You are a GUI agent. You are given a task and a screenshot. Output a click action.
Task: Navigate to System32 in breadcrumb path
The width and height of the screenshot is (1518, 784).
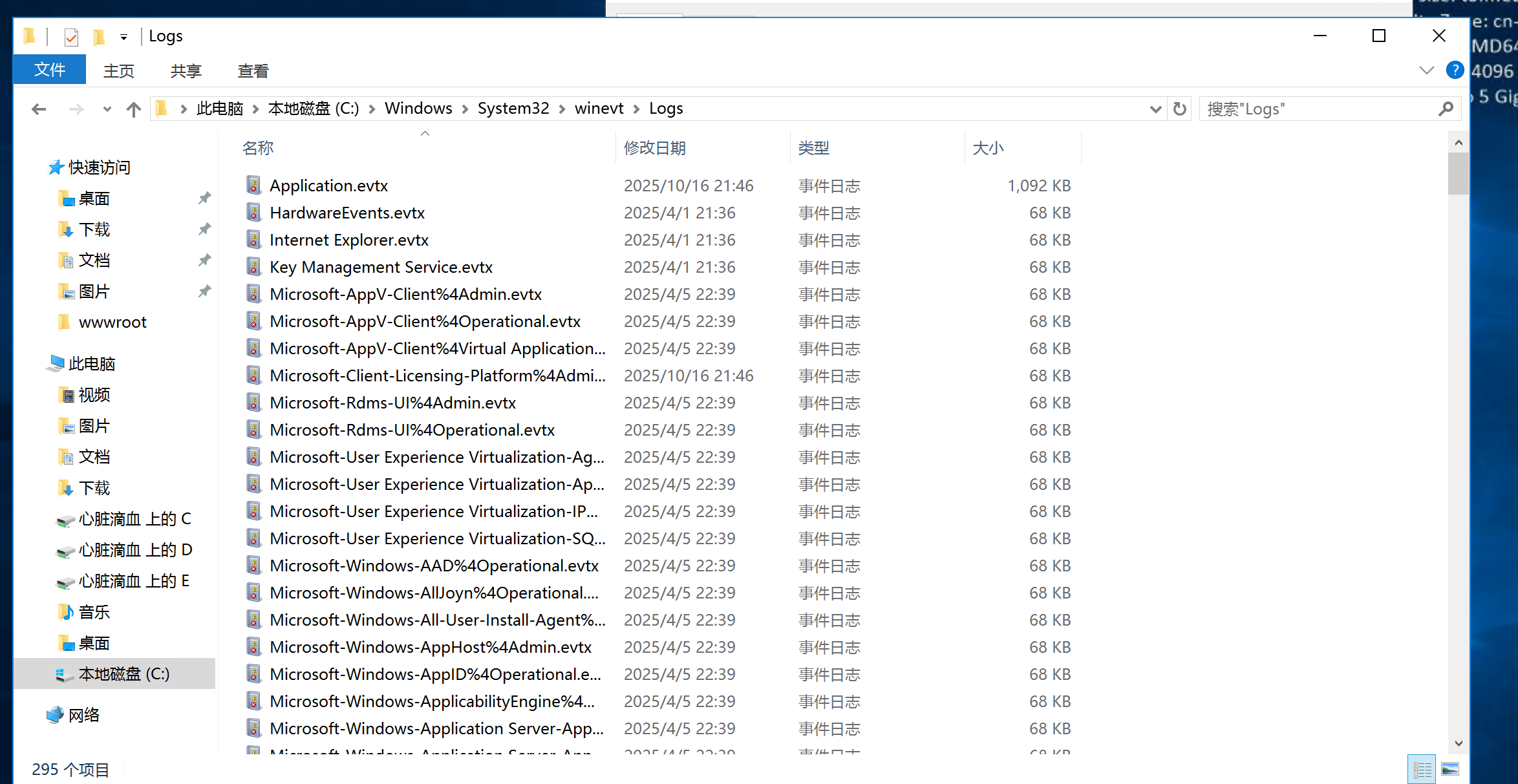pos(513,109)
